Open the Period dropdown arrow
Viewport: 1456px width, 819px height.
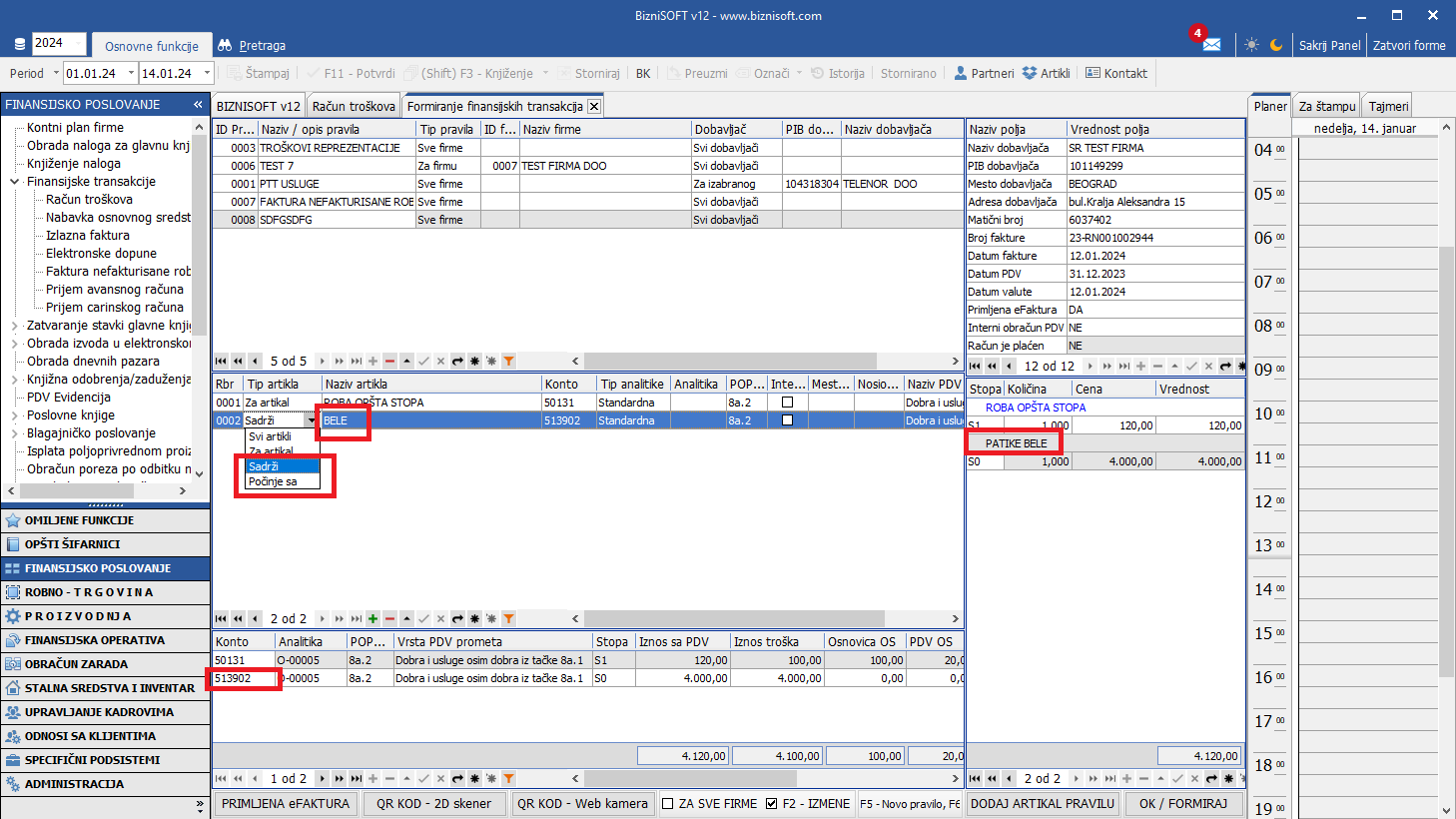tap(56, 73)
